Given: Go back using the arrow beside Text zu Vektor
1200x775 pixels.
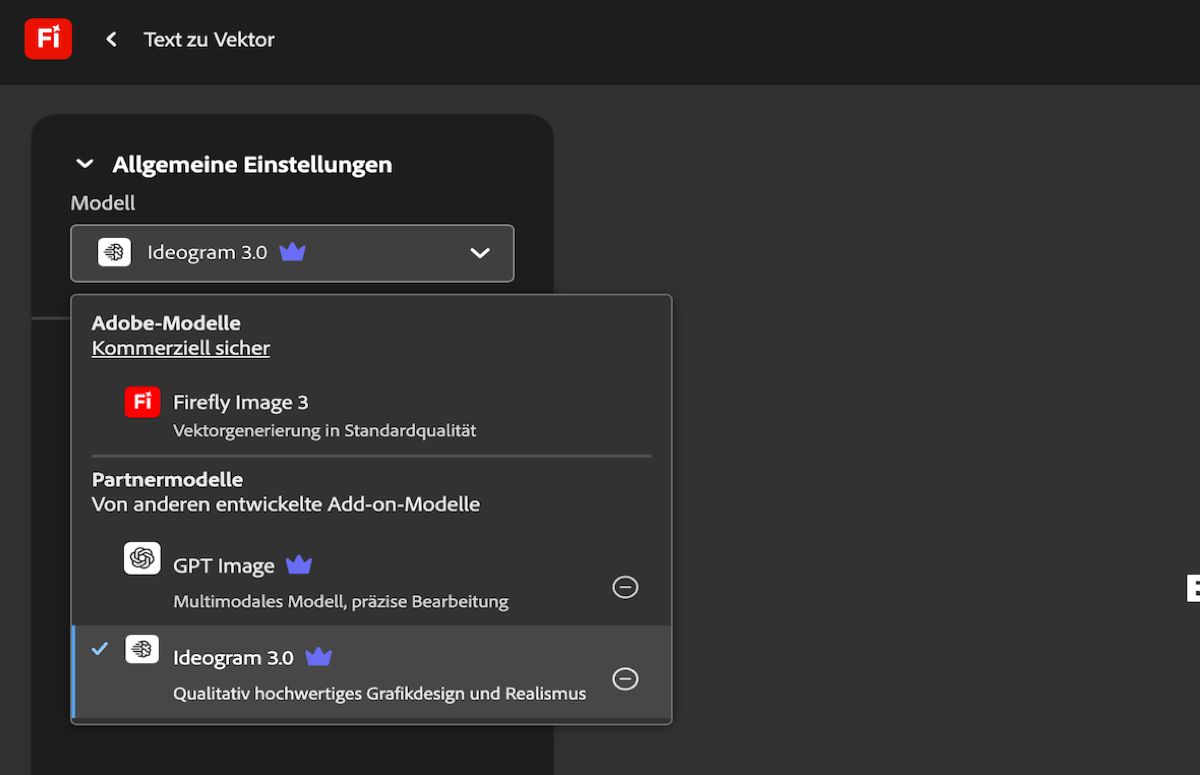Looking at the screenshot, I should 111,39.
